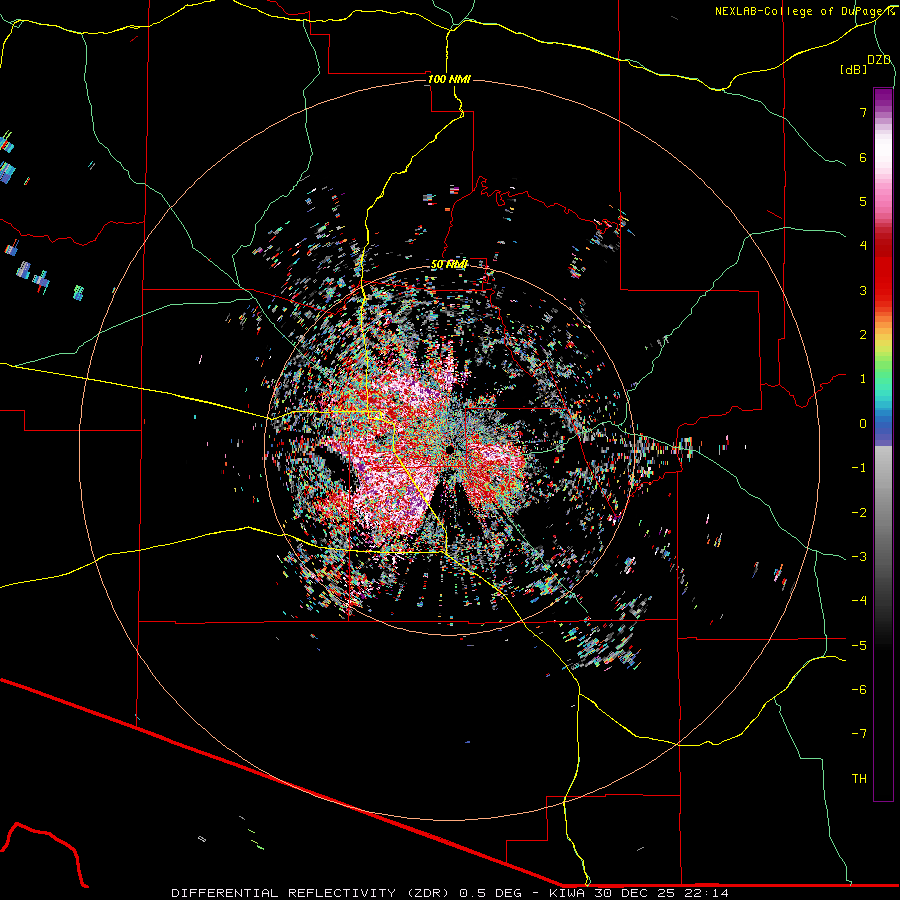Click the -3 dB scale label
This screenshot has height=900, width=900.
859,556
